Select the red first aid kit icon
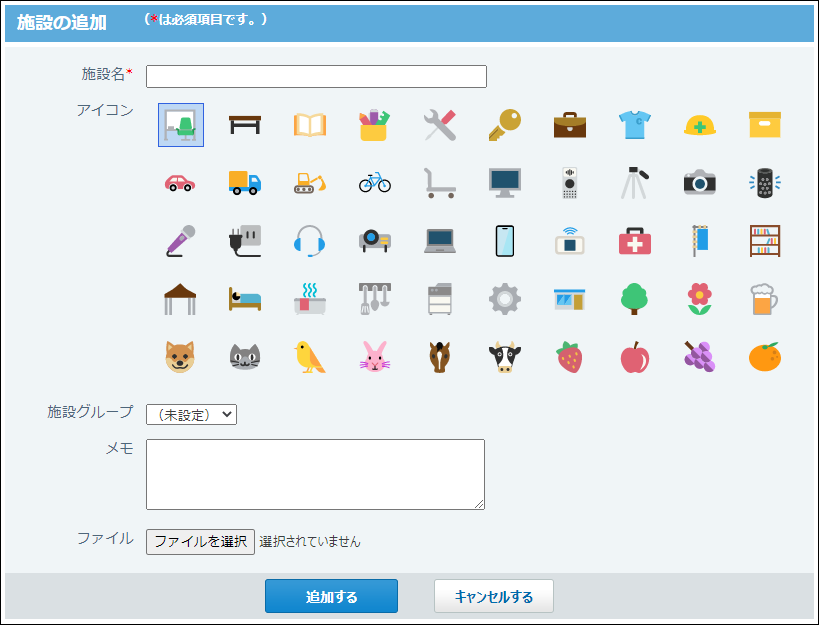819x625 pixels. tap(635, 241)
